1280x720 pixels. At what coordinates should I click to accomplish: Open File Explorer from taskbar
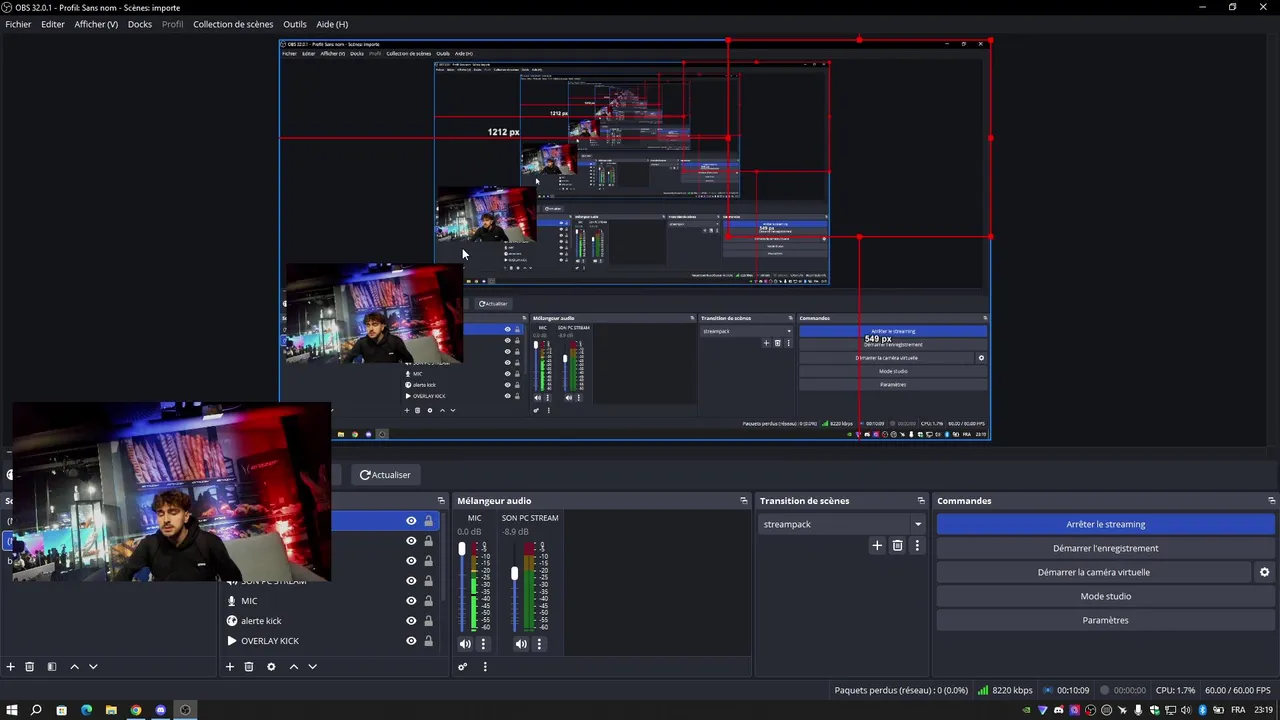(x=111, y=710)
